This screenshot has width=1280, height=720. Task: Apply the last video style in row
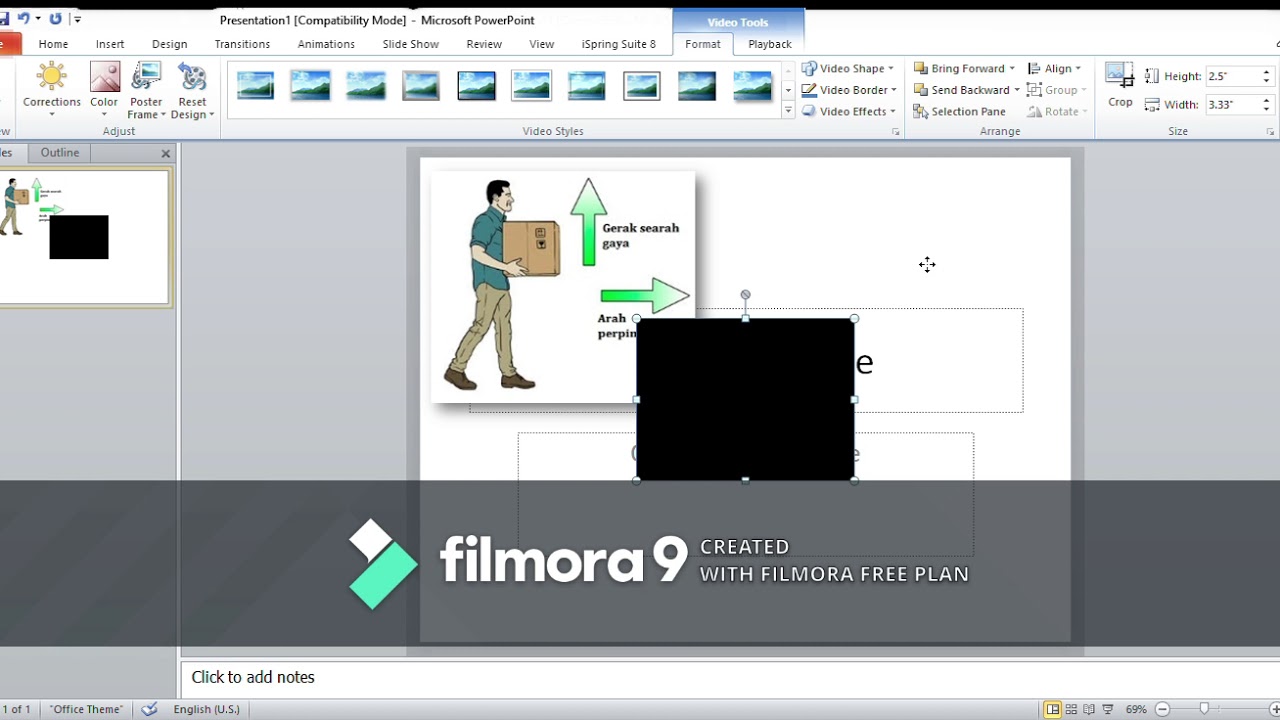click(x=752, y=86)
